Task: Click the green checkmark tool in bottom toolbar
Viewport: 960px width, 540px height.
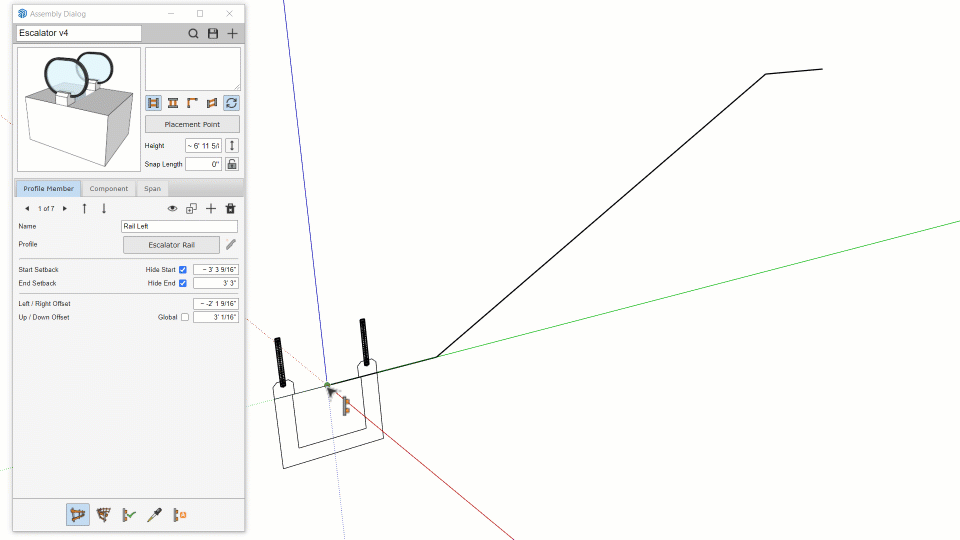Action: click(x=128, y=515)
